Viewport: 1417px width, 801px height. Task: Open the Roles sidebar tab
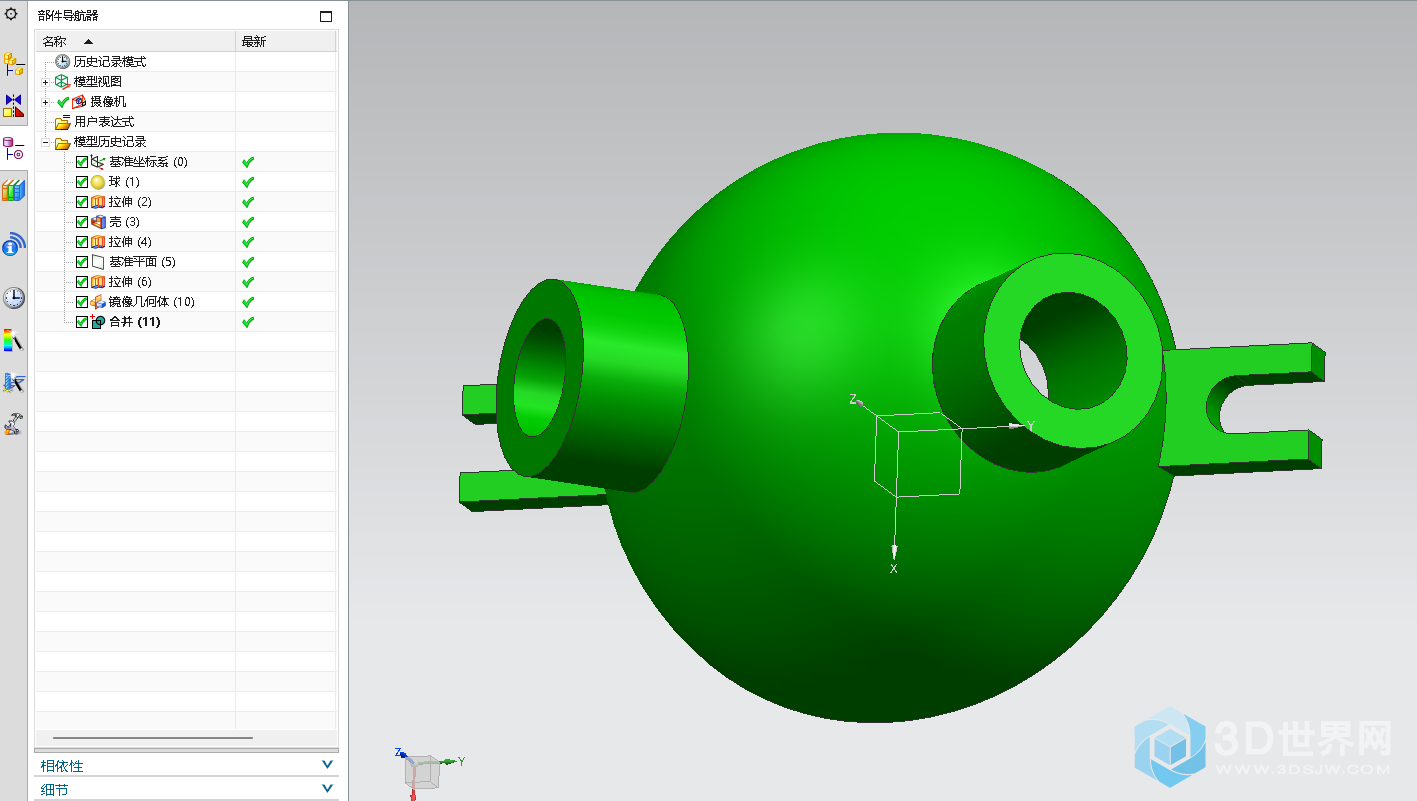(14, 424)
